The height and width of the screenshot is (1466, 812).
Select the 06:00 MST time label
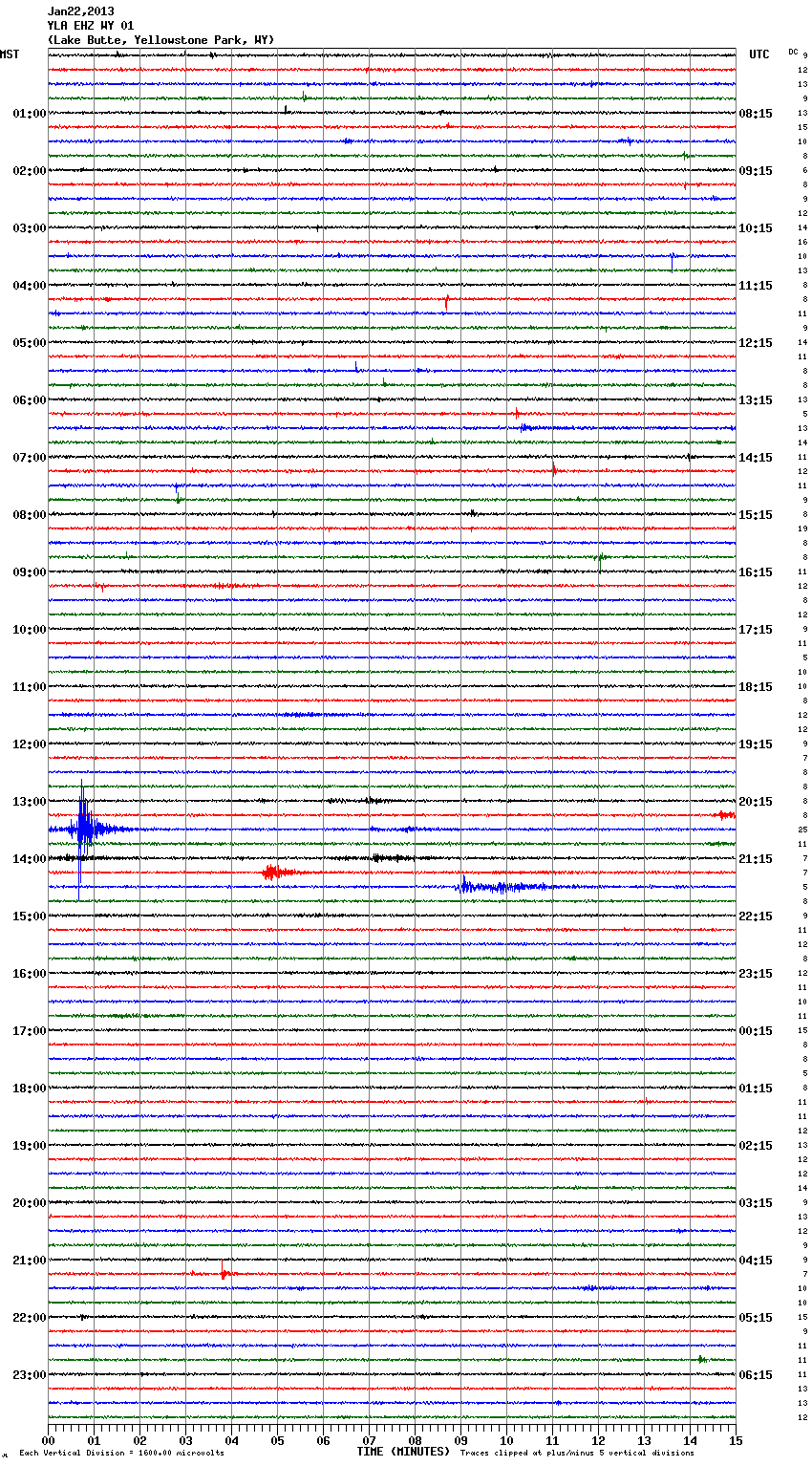(x=30, y=400)
